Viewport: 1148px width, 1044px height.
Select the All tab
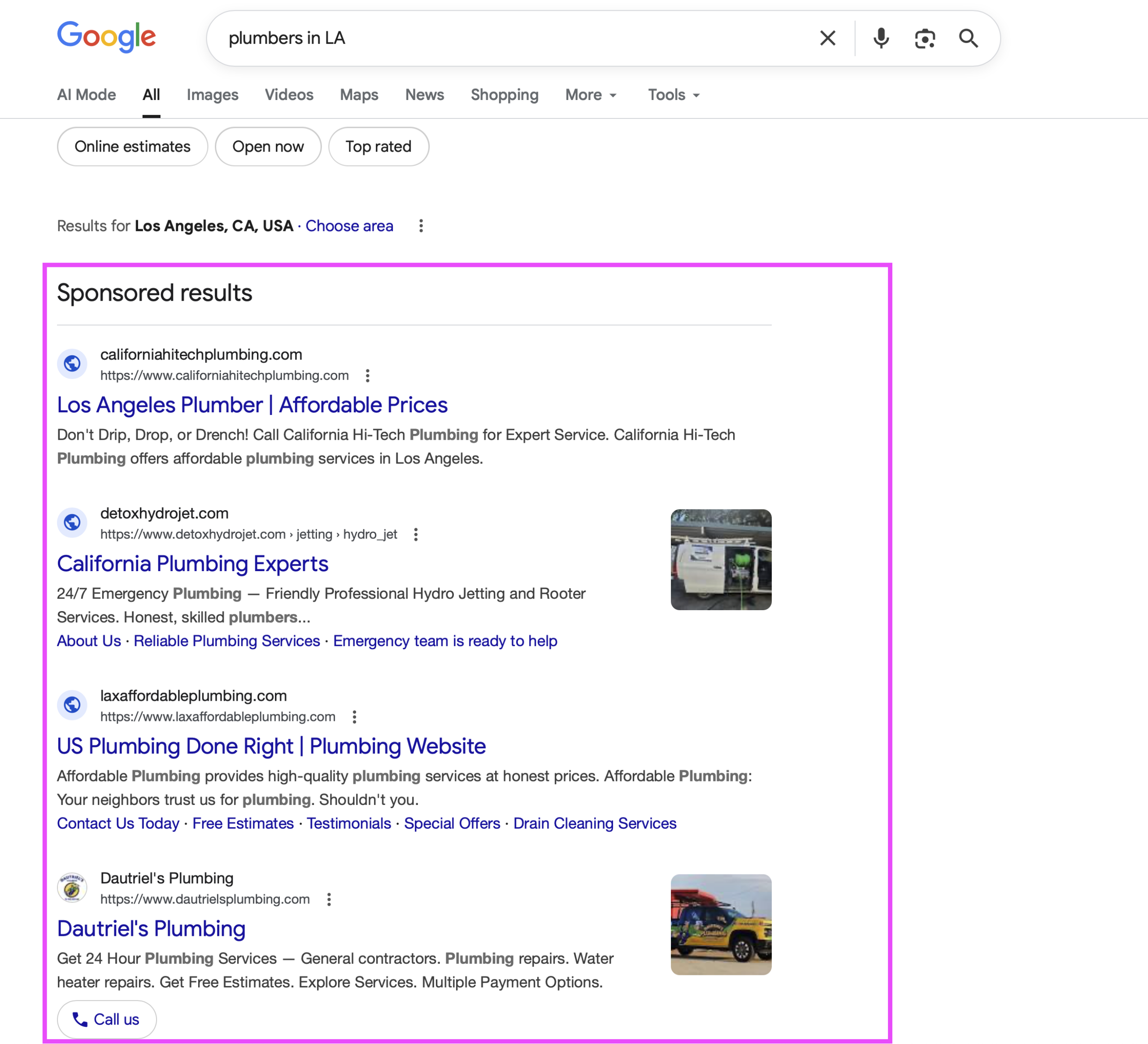pos(151,95)
